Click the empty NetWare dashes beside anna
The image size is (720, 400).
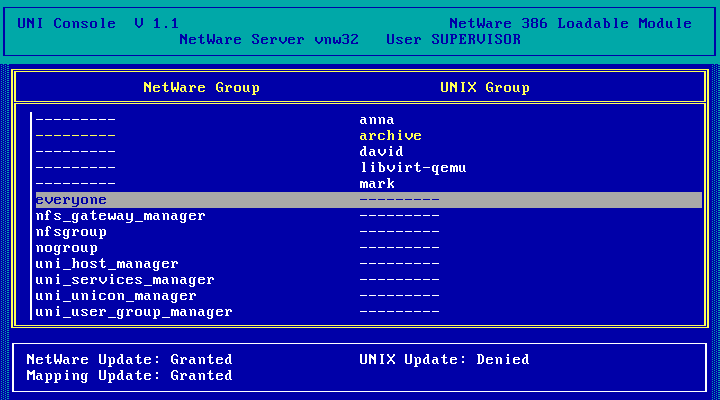76,120
